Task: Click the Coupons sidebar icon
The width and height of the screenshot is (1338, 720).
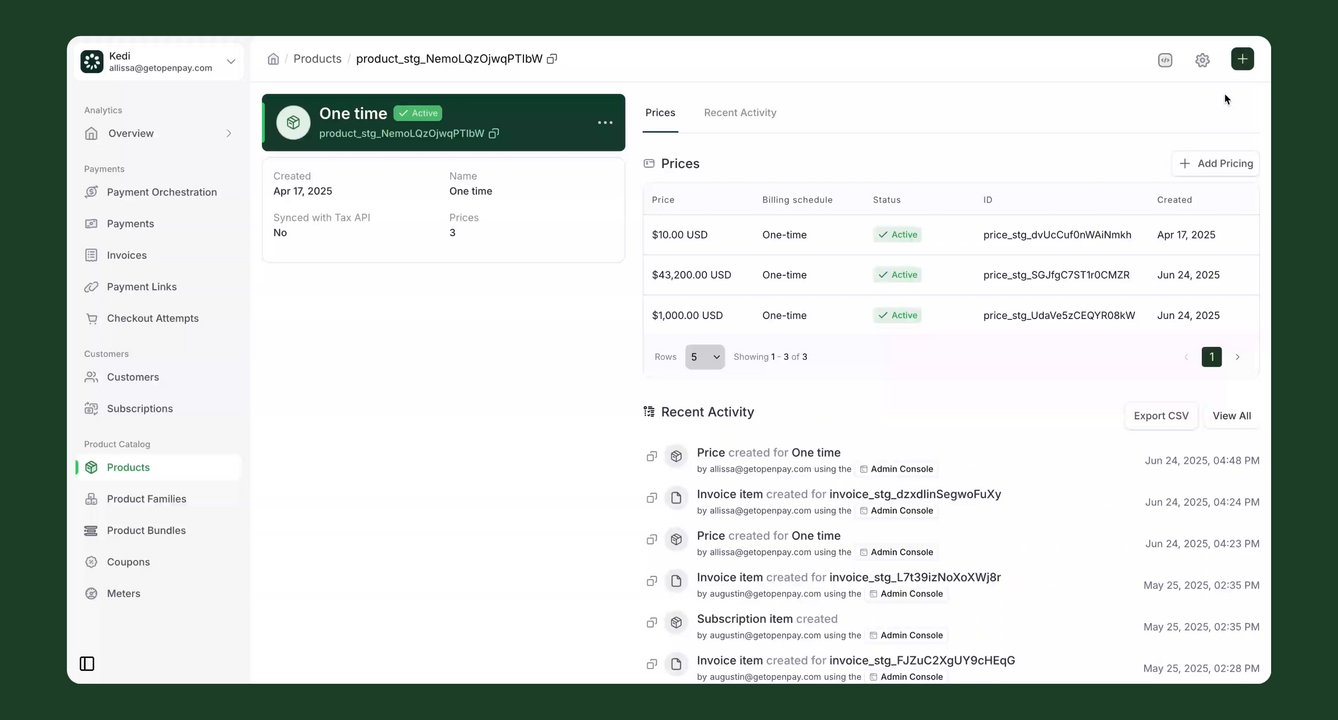Action: 91,562
